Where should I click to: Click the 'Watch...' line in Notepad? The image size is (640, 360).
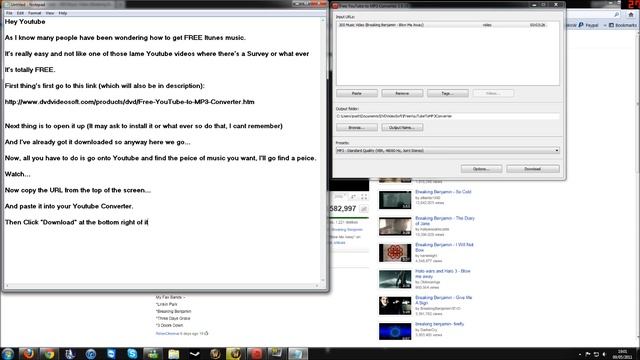click(x=18, y=174)
